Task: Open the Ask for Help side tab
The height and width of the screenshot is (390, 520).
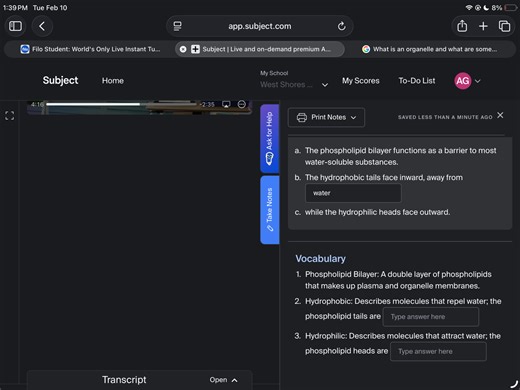Action: 269,138
